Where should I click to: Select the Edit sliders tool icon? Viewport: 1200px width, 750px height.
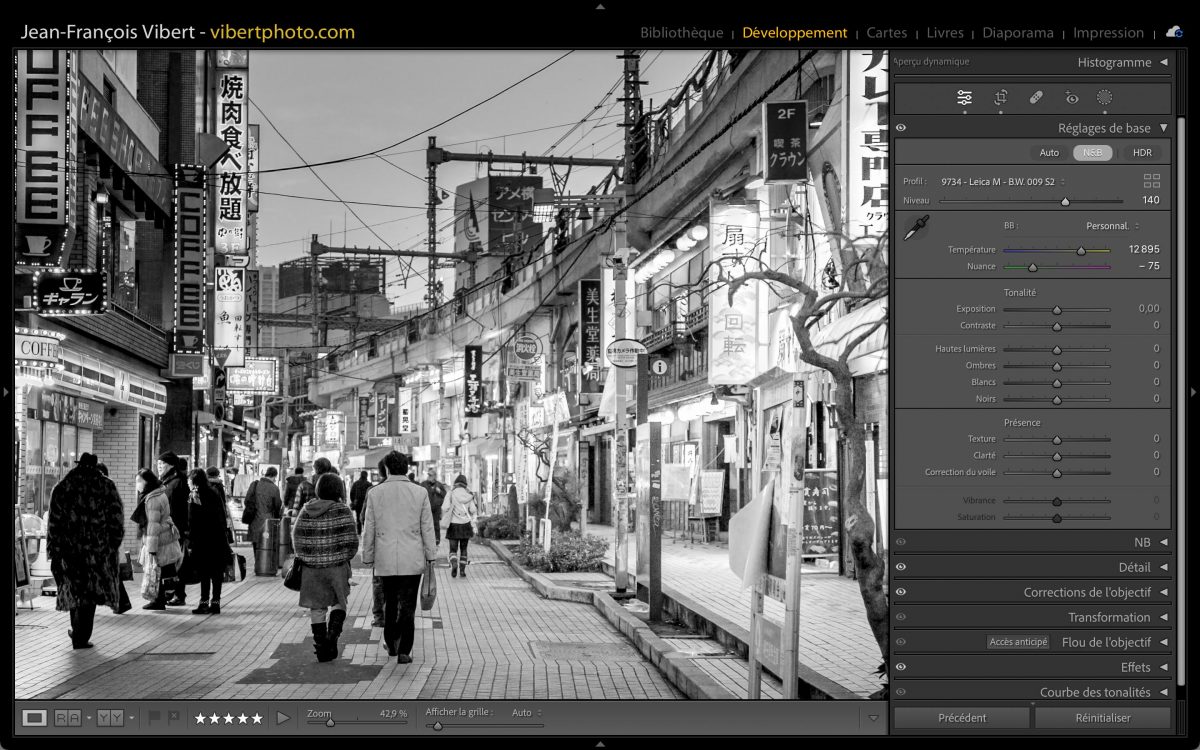(x=964, y=97)
